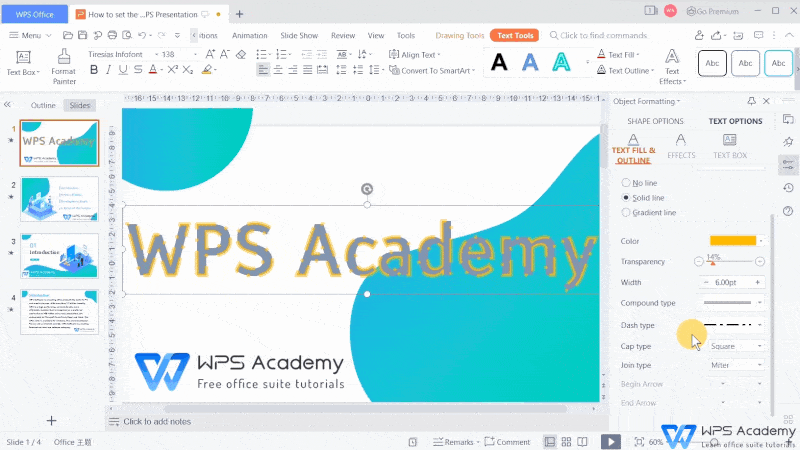The width and height of the screenshot is (800, 450).
Task: Center align the text
Action: coord(278,70)
